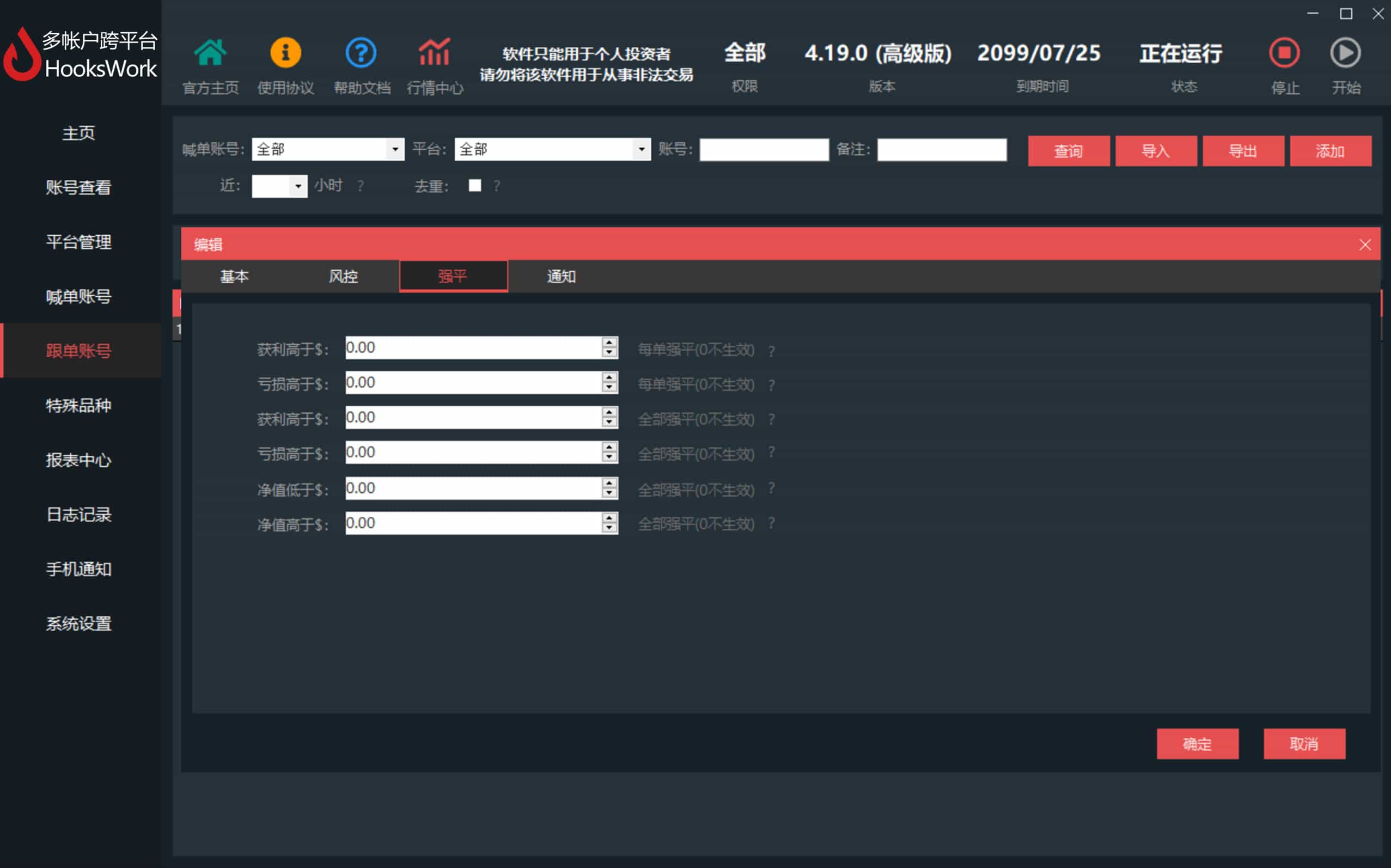Click the help mark next to 去重 checkbox
1391x868 pixels.
click(x=497, y=186)
